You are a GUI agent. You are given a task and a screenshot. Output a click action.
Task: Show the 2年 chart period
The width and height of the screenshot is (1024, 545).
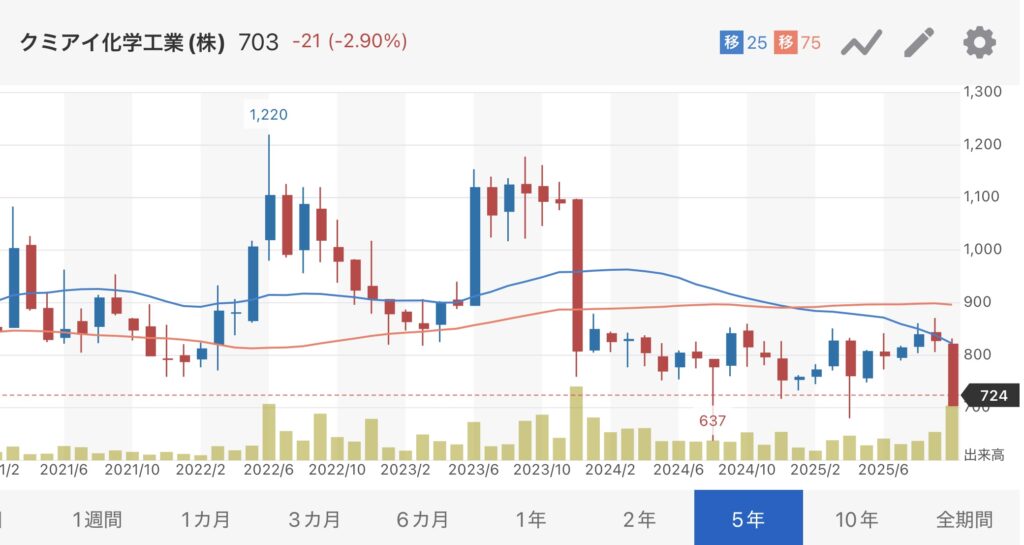tap(639, 519)
